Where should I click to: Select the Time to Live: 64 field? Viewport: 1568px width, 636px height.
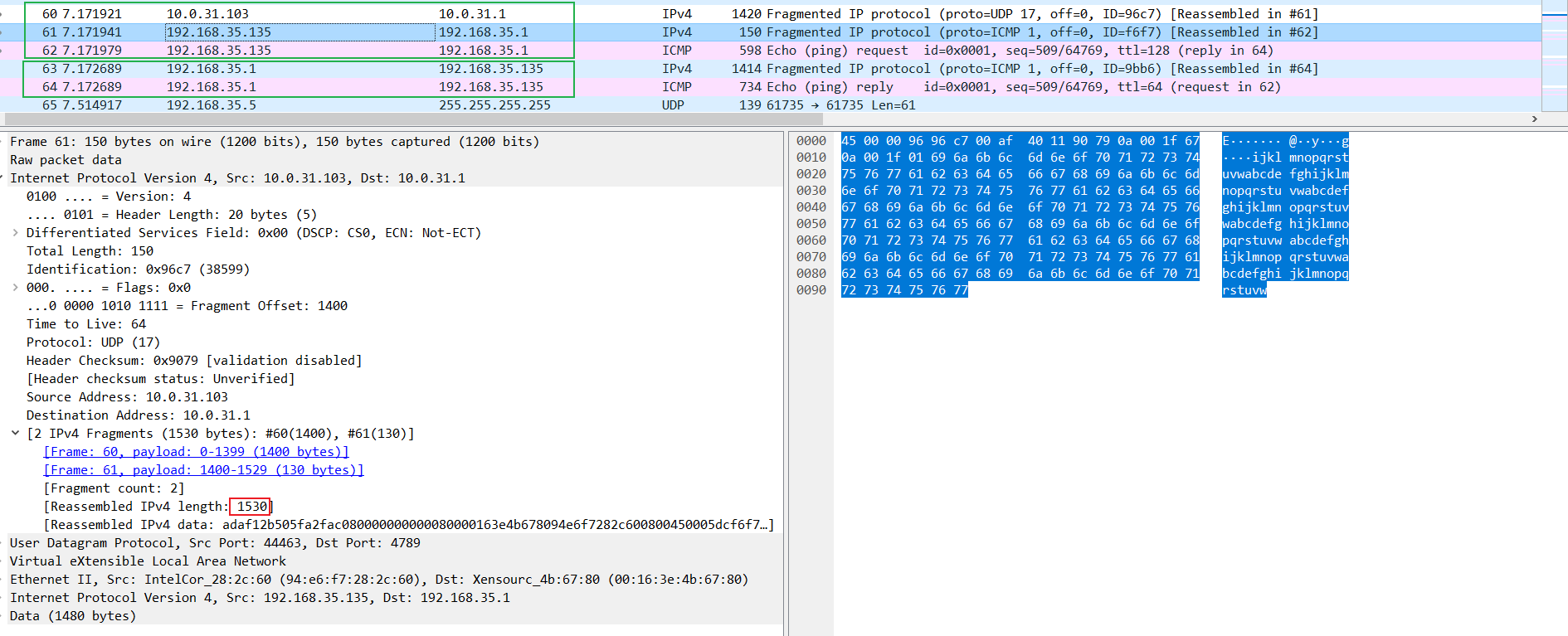coord(86,324)
